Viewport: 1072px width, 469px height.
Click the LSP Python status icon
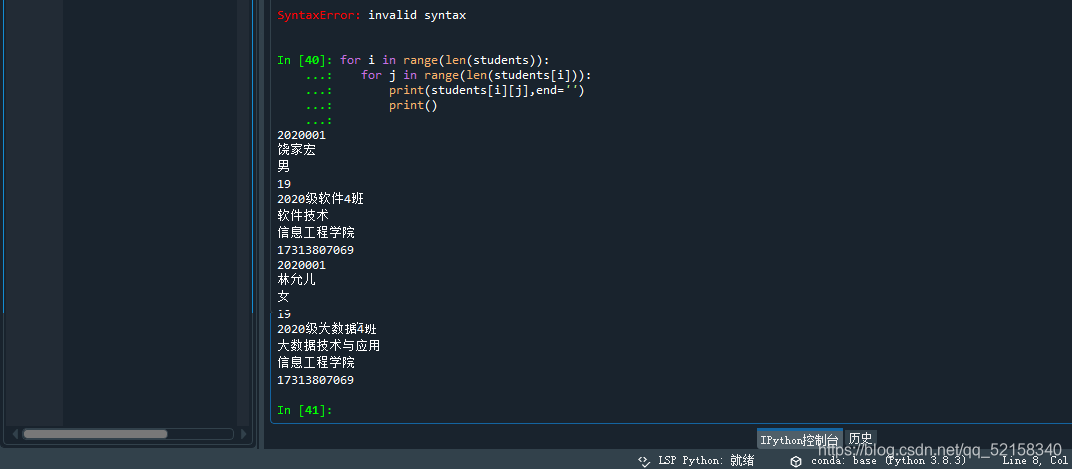pyautogui.click(x=643, y=461)
